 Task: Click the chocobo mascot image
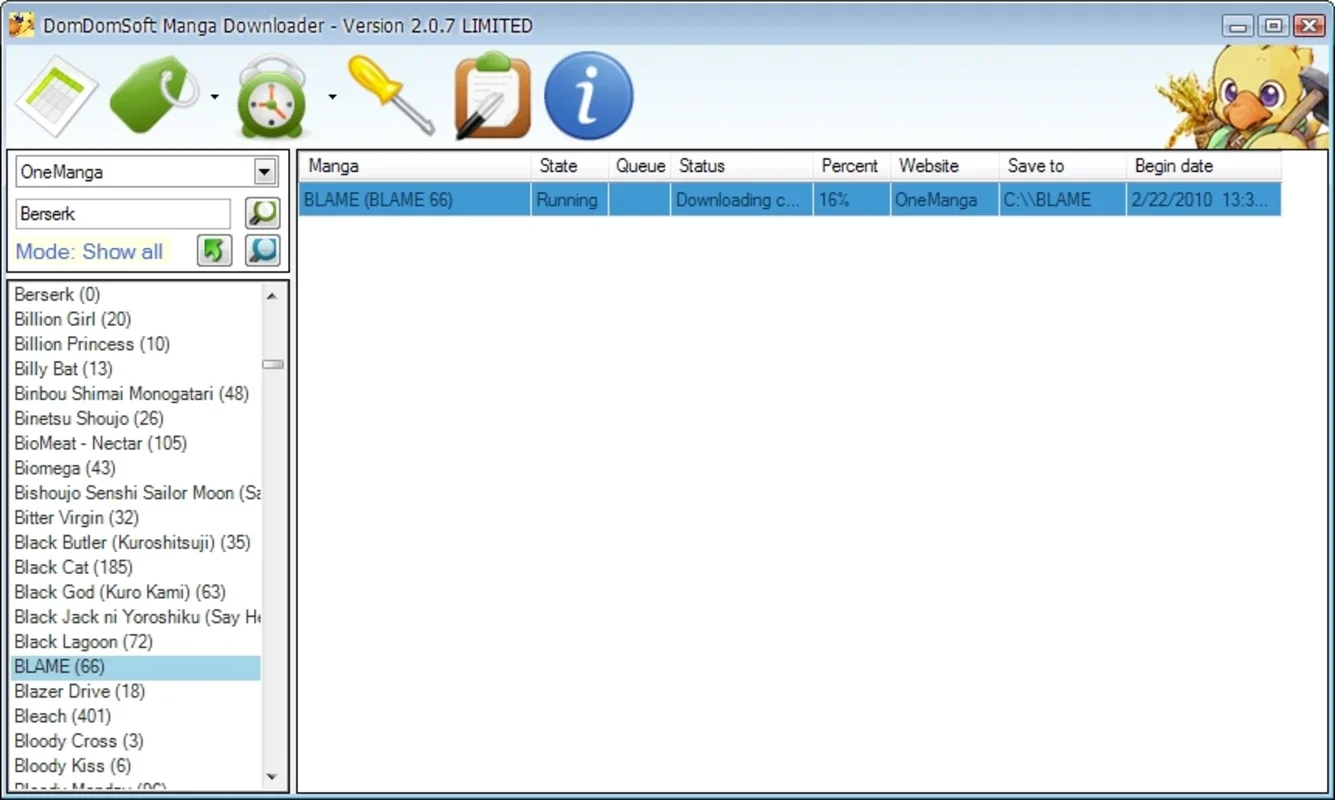pyautogui.click(x=1244, y=96)
